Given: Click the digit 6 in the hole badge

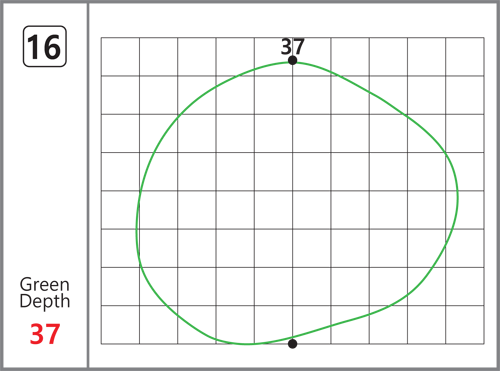Looking at the screenshot, I should click(x=52, y=47).
